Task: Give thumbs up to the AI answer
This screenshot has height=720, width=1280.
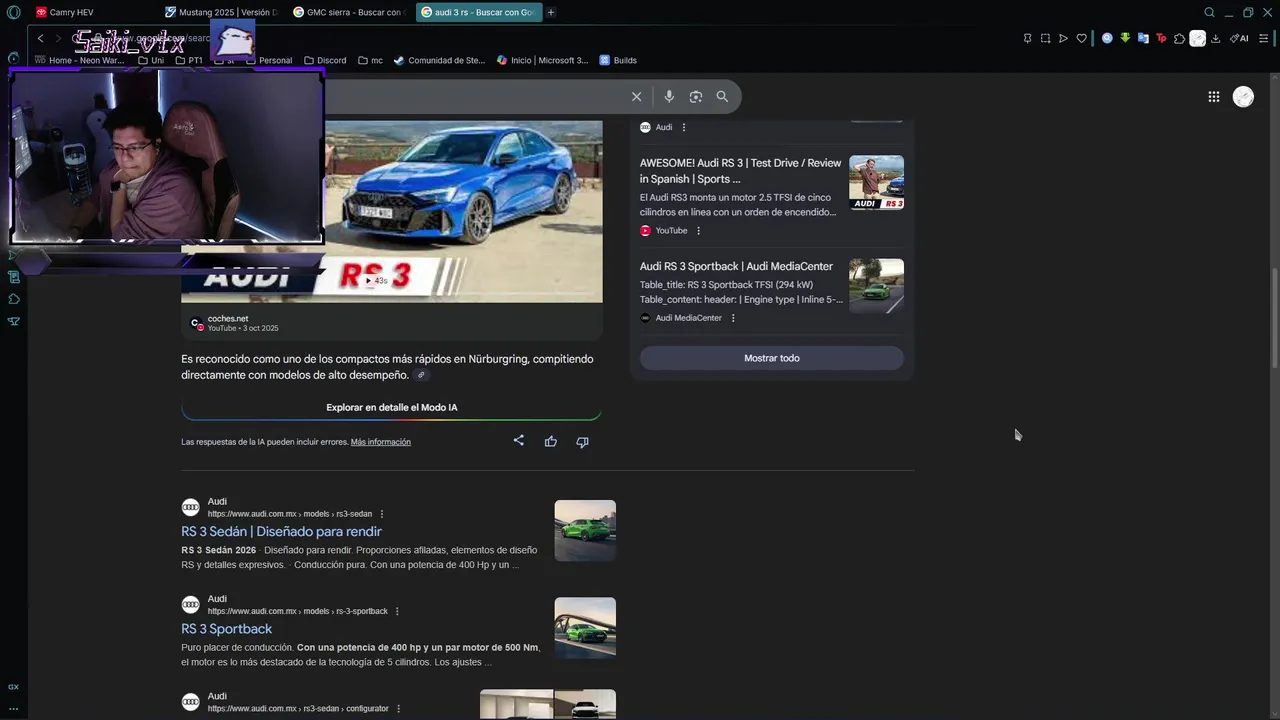Action: click(x=550, y=441)
